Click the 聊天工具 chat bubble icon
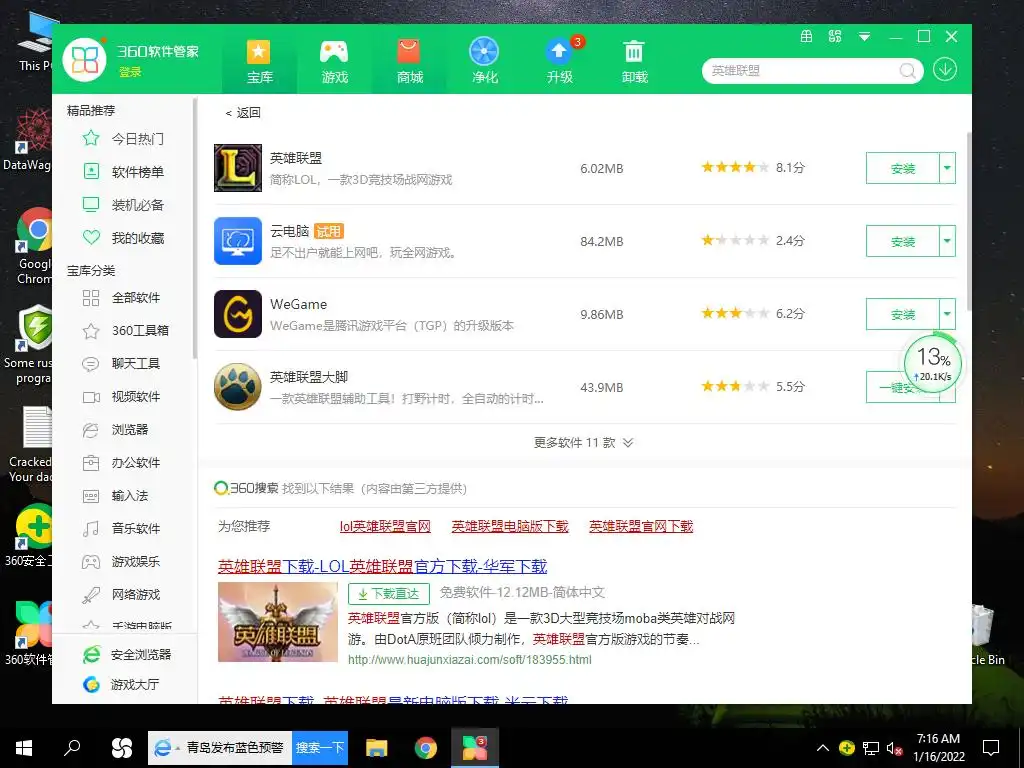The height and width of the screenshot is (768, 1024). coord(91,364)
